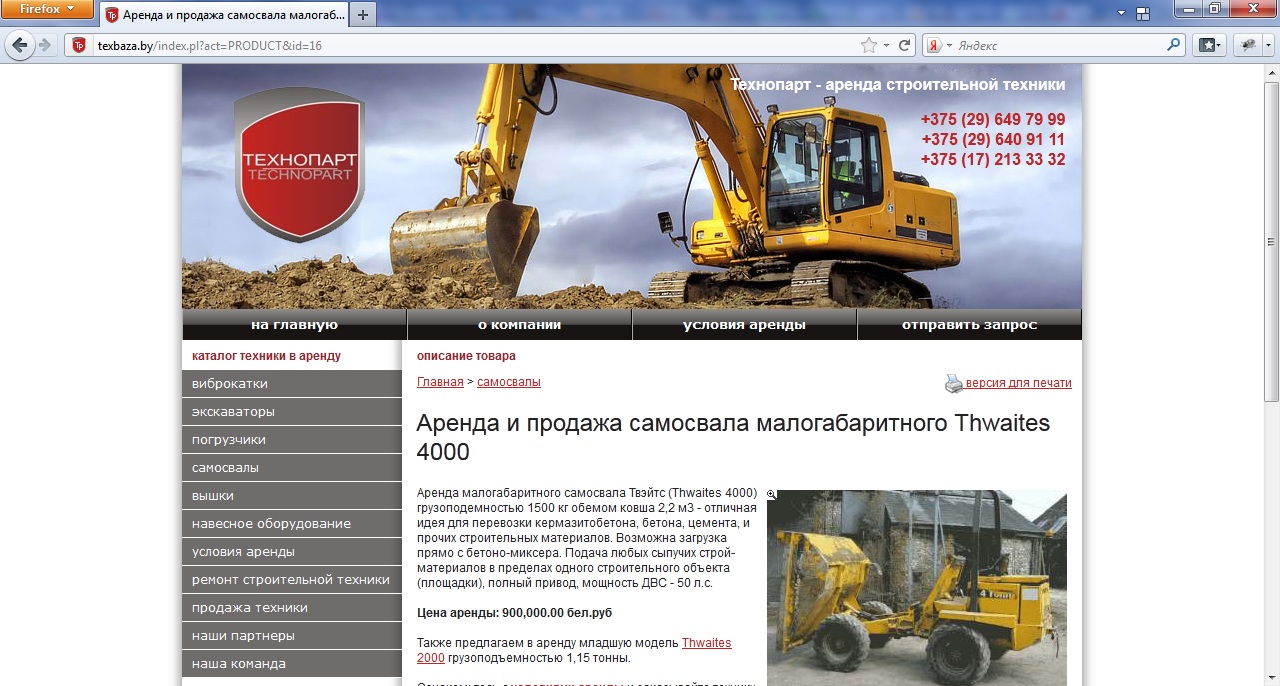Viewport: 1280px width, 686px height.
Task: Select 'продажа техники' in sidebar
Action: (x=292, y=608)
